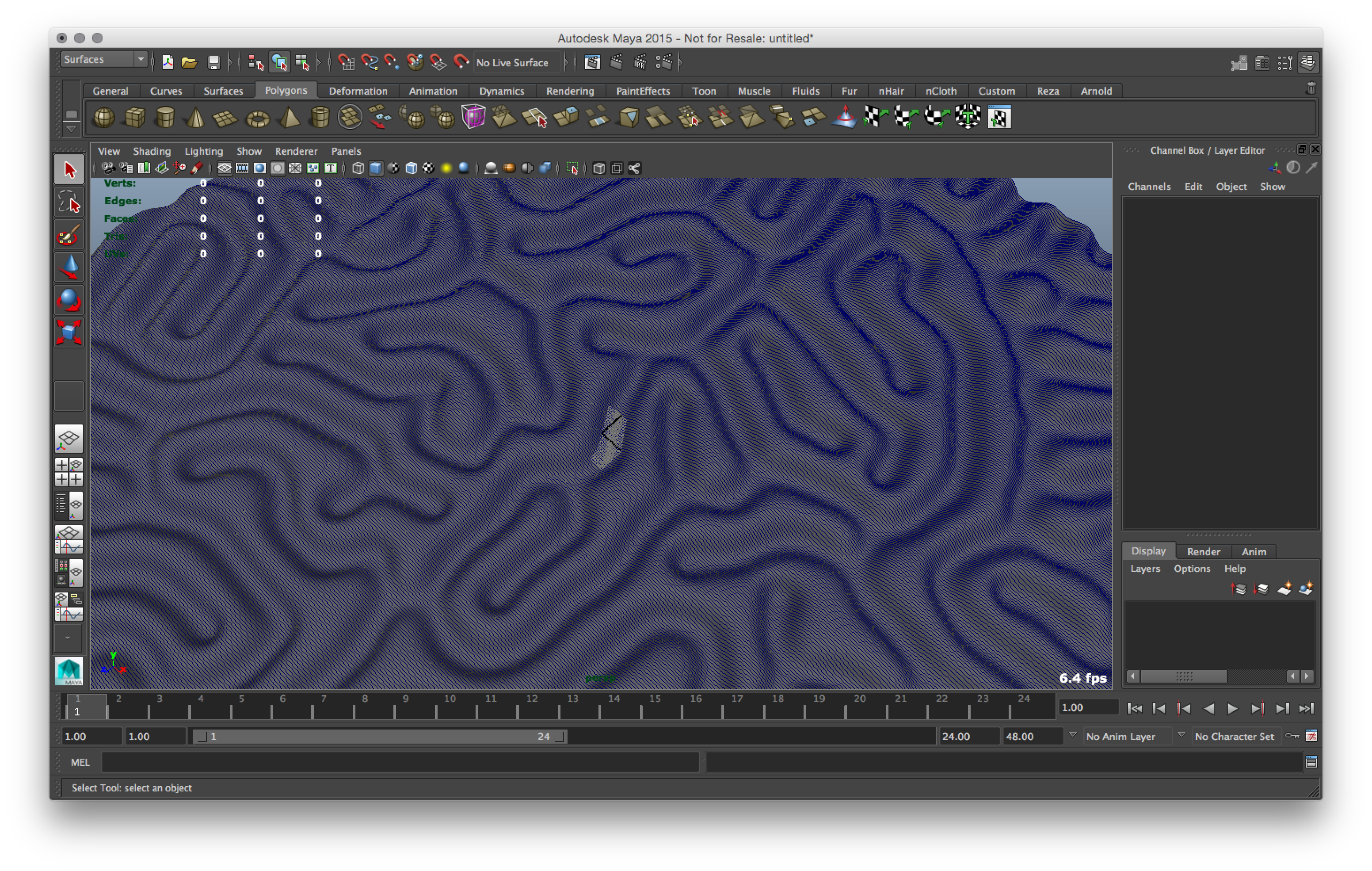Click the Layer Editor horizontal scrollbar
This screenshot has width=1372, height=871.
[x=1220, y=676]
